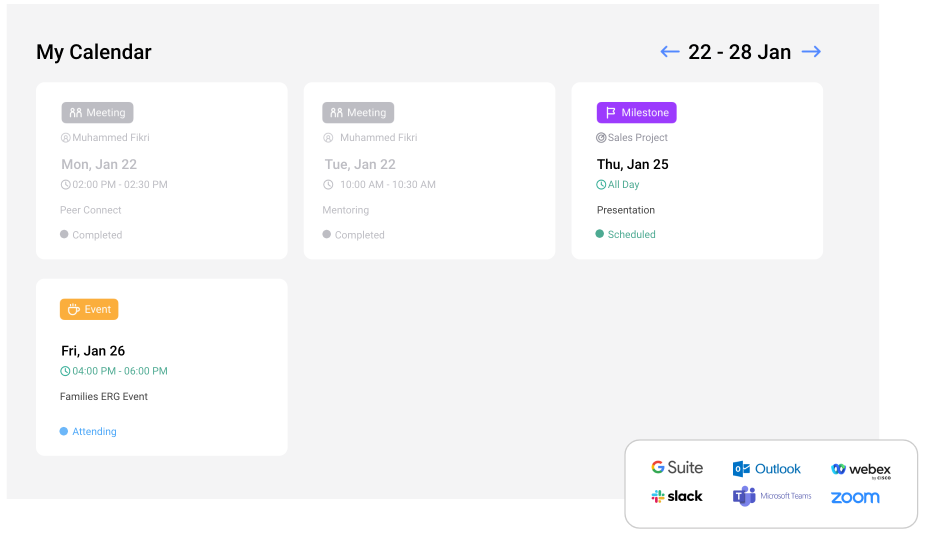The width and height of the screenshot is (926, 534).
Task: Open the Sales Project link
Action: pyautogui.click(x=637, y=138)
